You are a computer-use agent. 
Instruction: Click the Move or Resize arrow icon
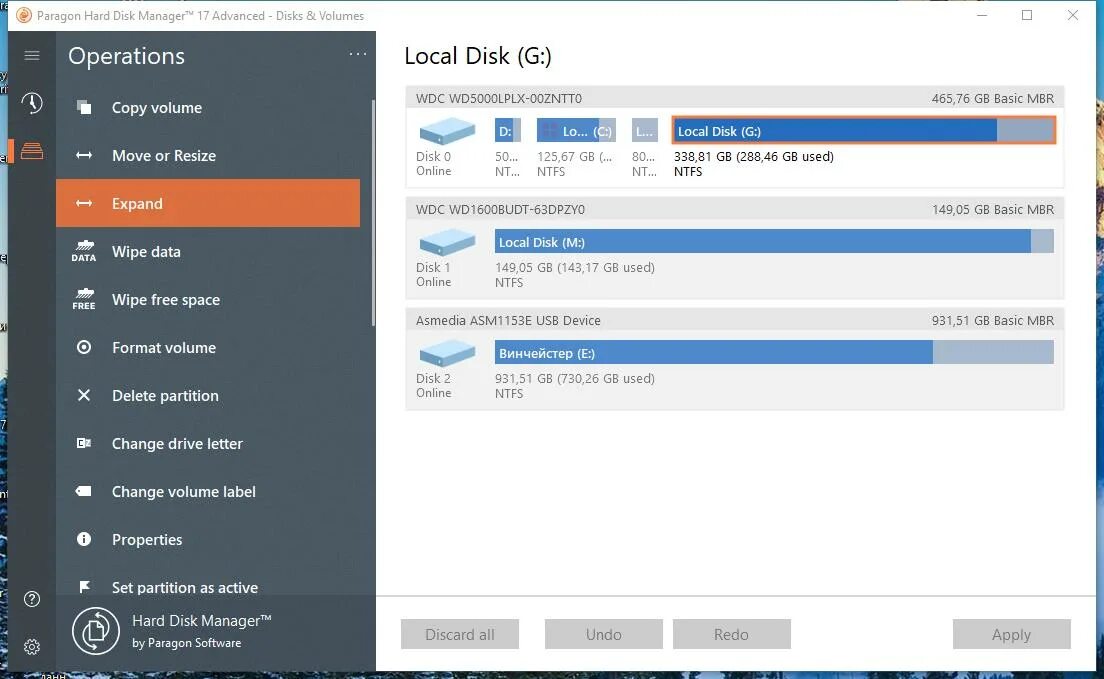click(x=84, y=156)
